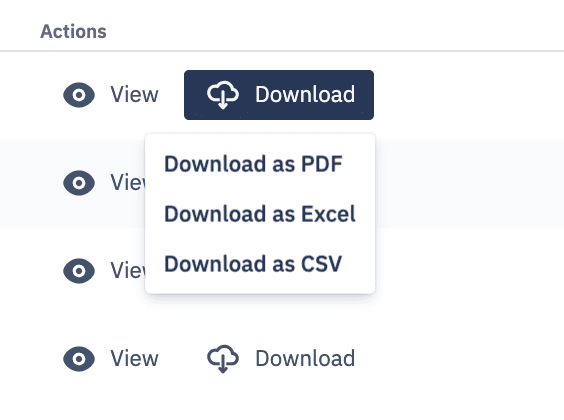Image resolution: width=564 pixels, height=420 pixels.
Task: Click the Download text in the dark button
Action: 305,95
